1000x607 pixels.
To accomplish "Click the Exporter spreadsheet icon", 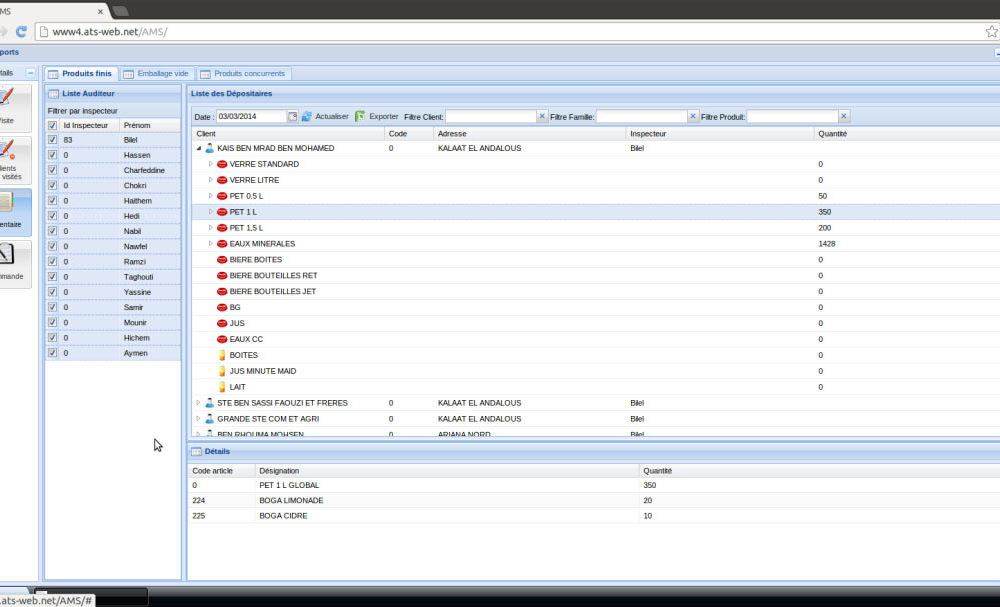I will pyautogui.click(x=360, y=117).
